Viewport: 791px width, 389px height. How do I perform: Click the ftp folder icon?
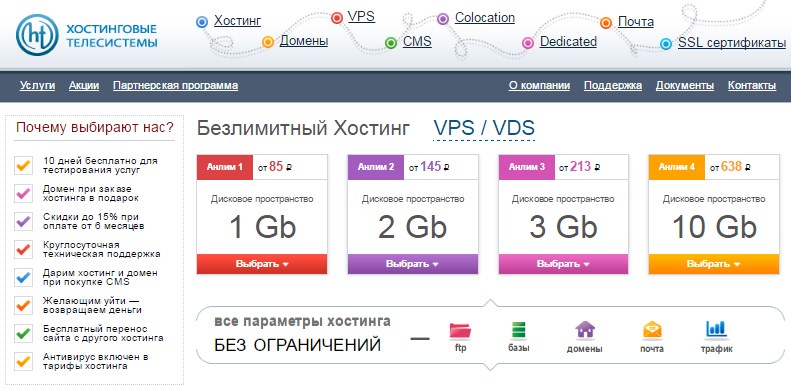coord(460,330)
